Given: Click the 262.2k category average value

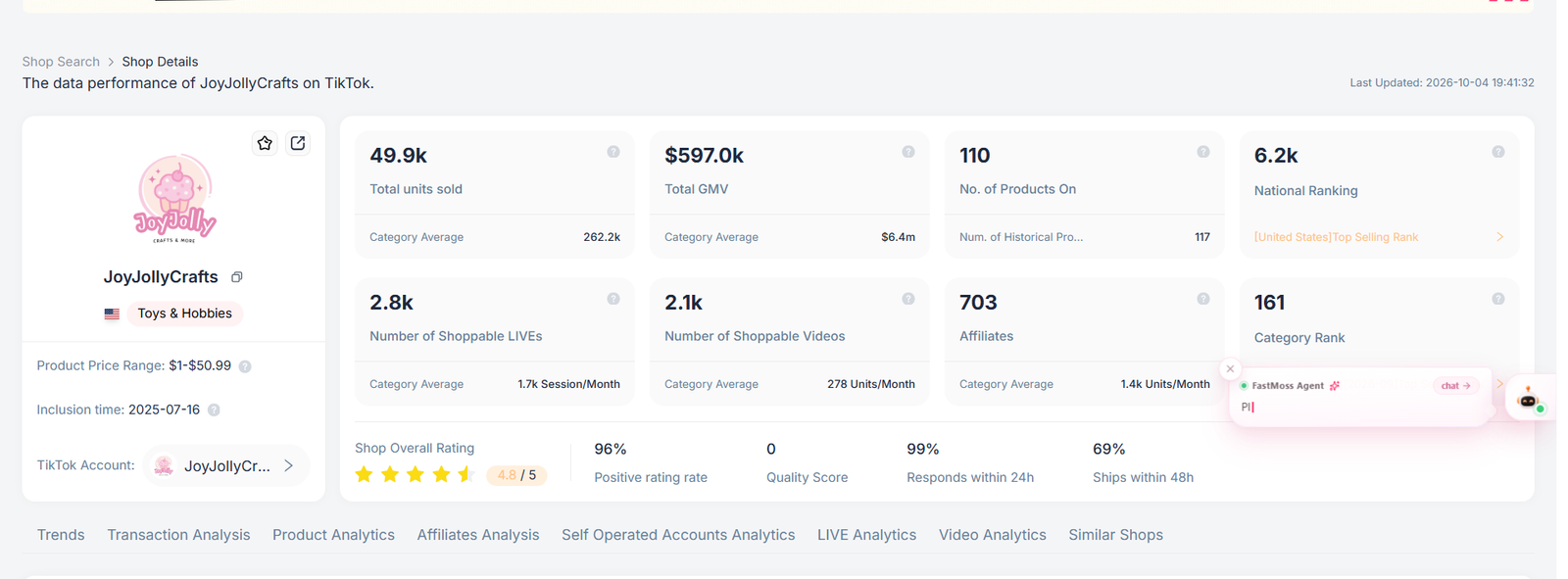Looking at the screenshot, I should tap(602, 237).
